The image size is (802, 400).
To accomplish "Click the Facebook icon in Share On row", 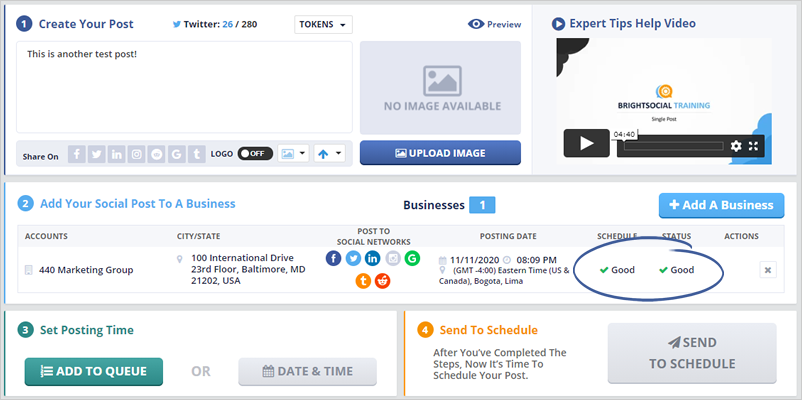I will (x=77, y=154).
